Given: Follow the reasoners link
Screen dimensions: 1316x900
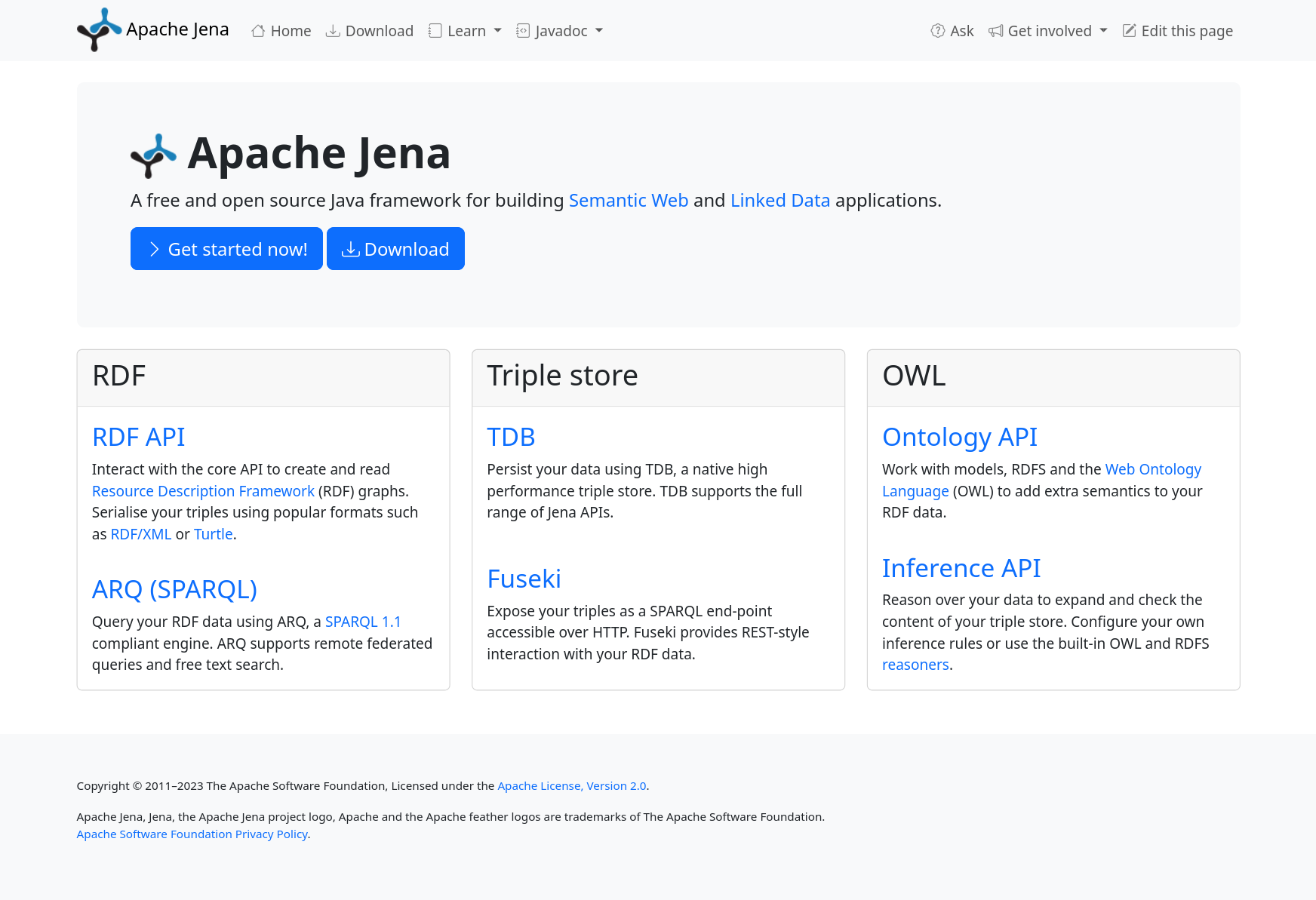Looking at the screenshot, I should tap(915, 665).
